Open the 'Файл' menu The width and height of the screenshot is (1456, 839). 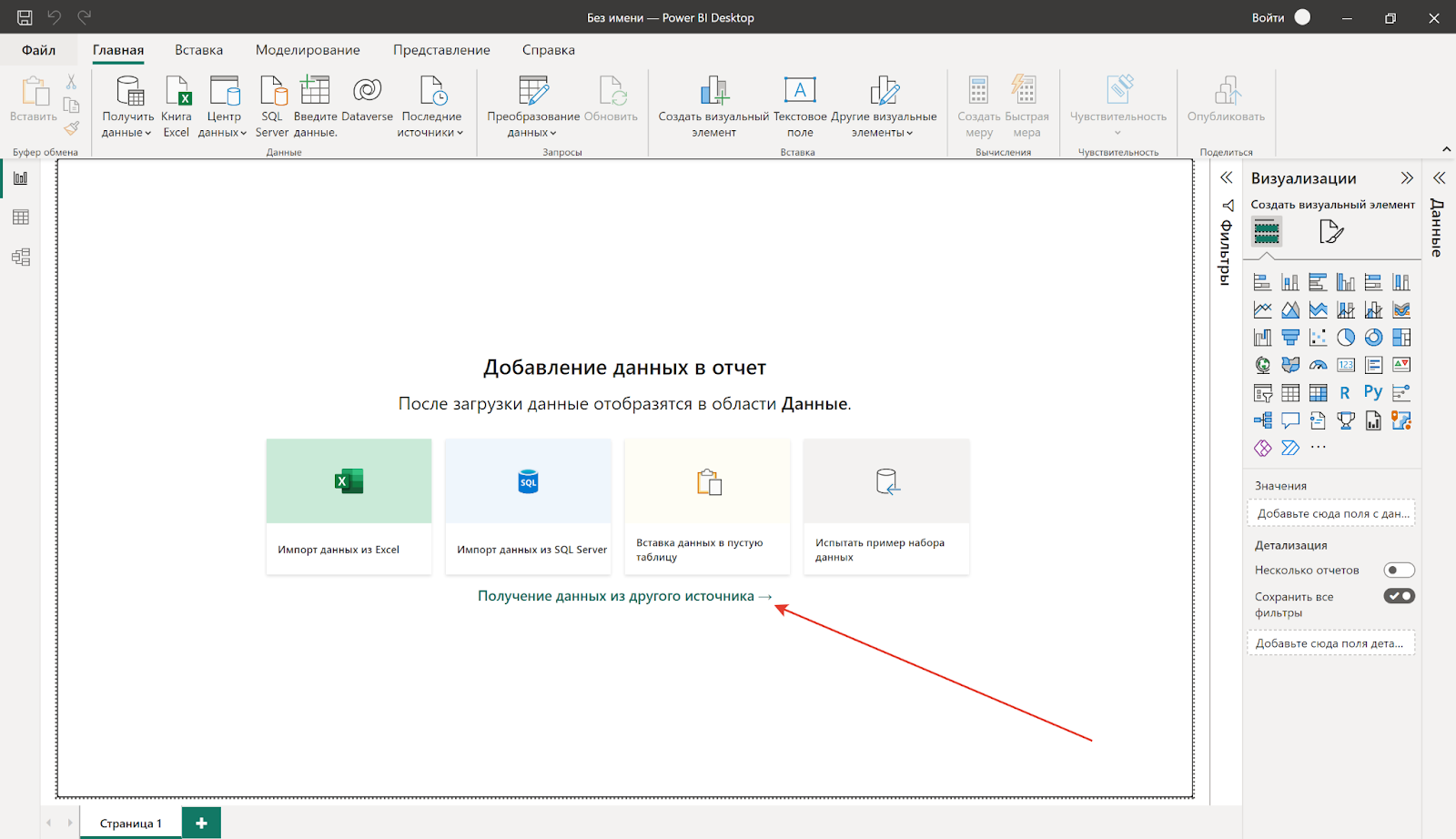[x=38, y=50]
